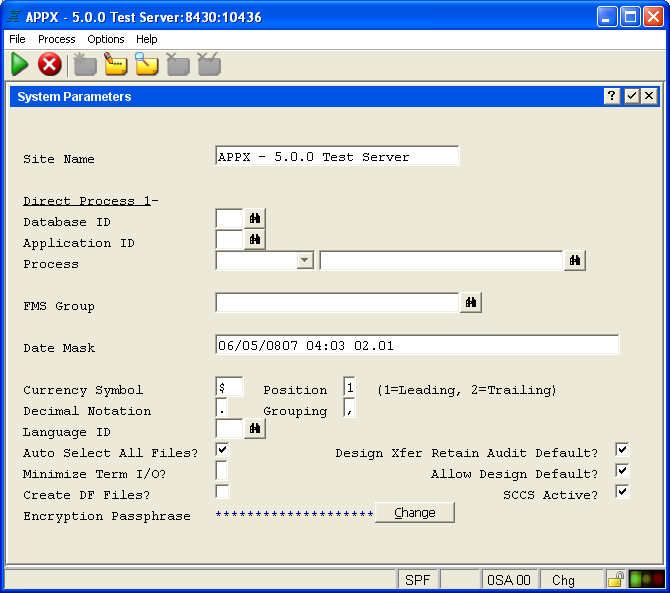Open the File menu
The image size is (670, 593).
pyautogui.click(x=17, y=39)
